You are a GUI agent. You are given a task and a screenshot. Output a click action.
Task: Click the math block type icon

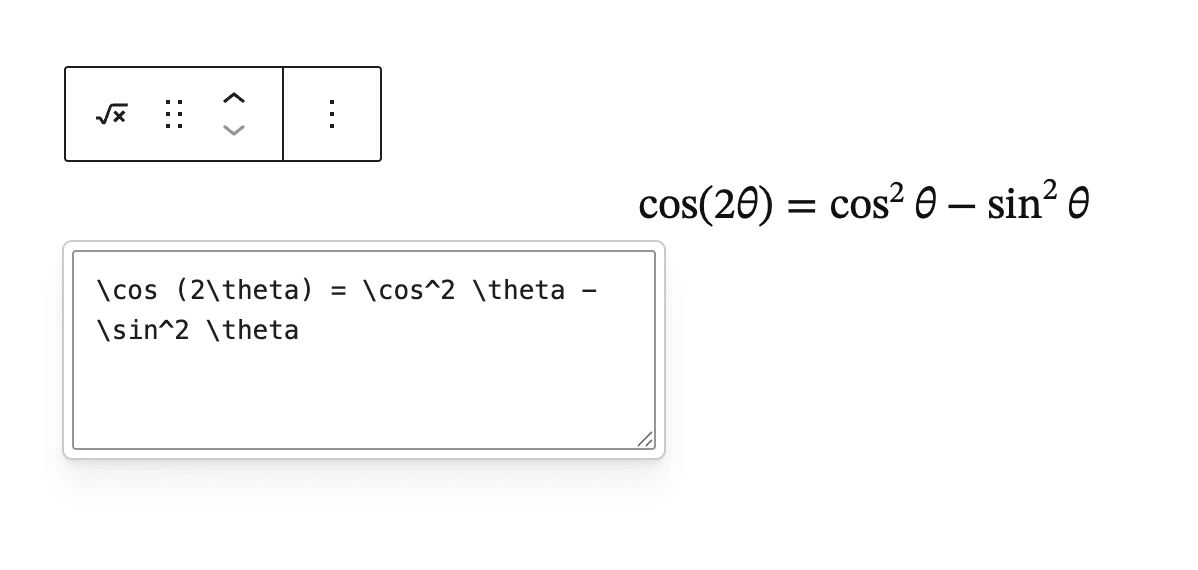tap(112, 114)
